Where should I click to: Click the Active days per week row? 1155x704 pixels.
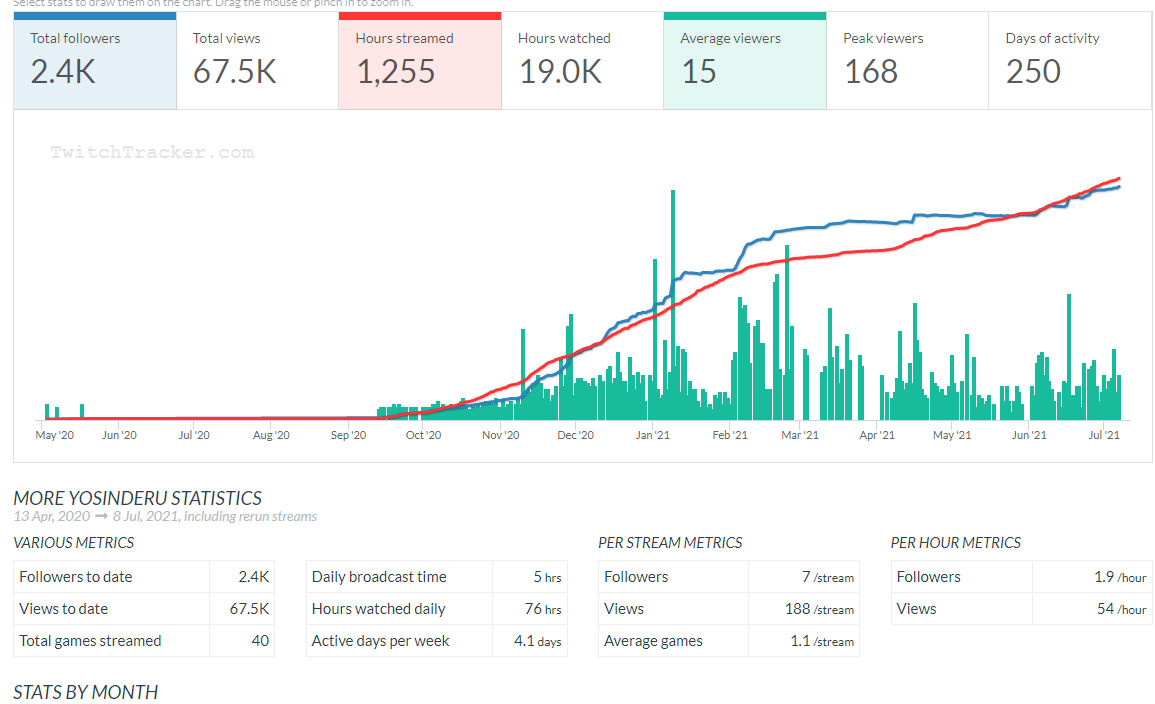click(437, 641)
